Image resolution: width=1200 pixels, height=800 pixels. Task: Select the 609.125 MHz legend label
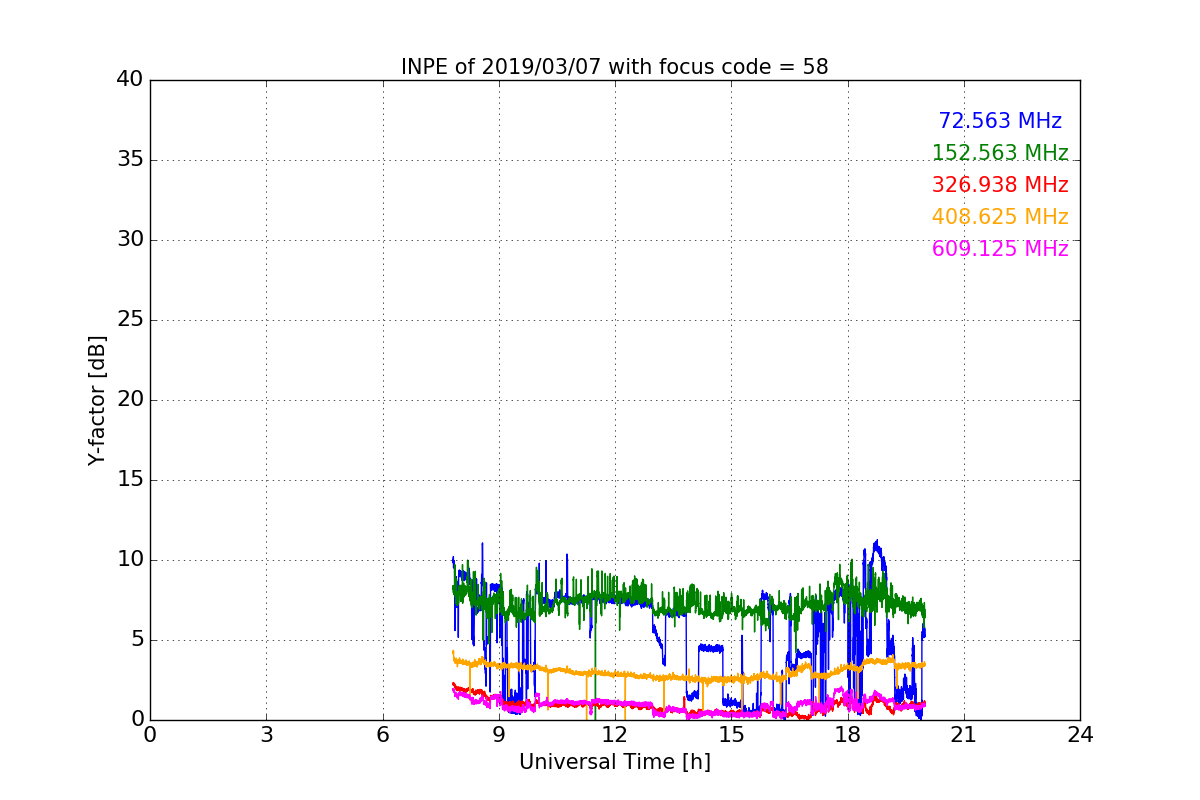point(1000,249)
